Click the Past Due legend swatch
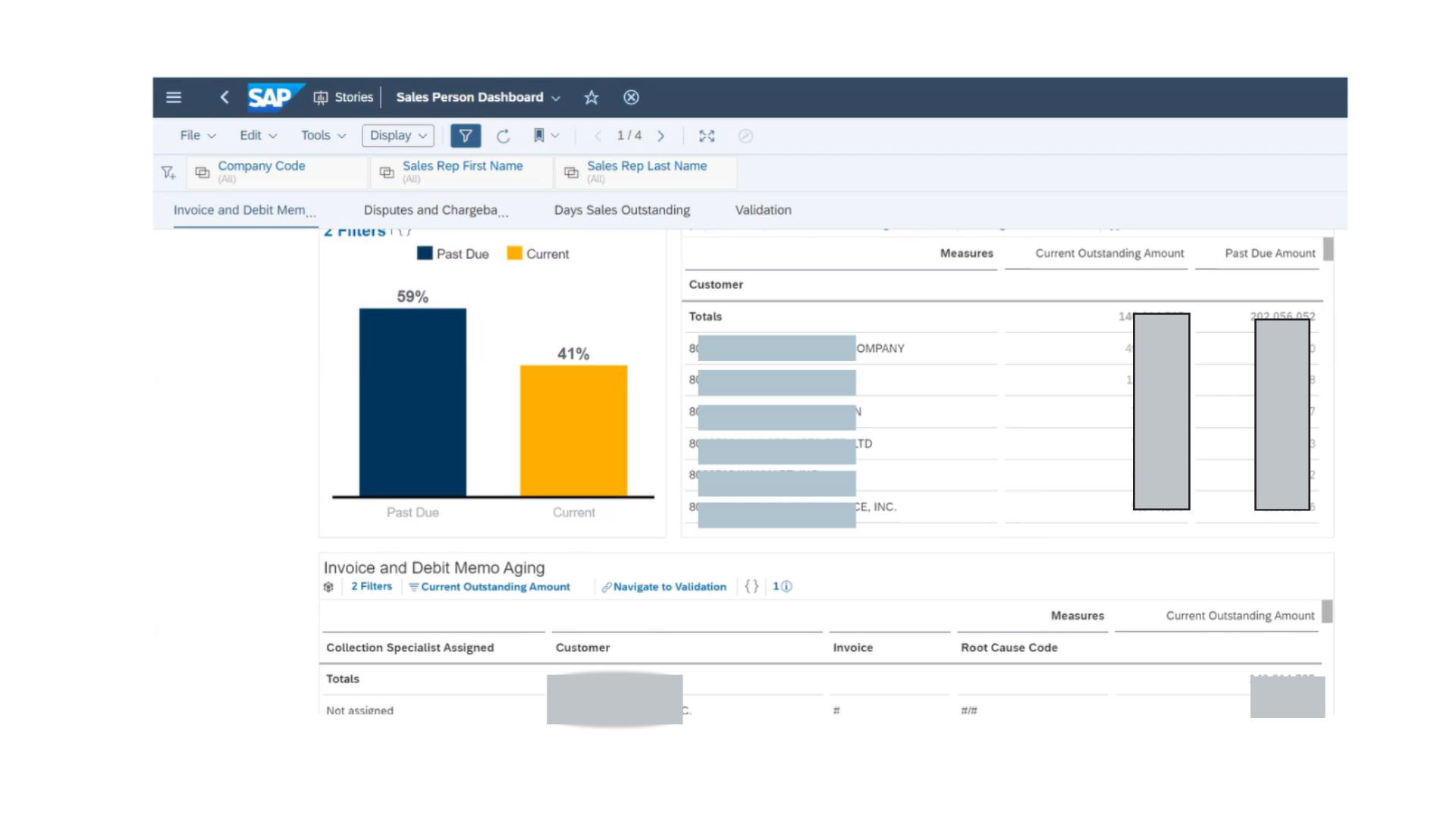 [425, 253]
